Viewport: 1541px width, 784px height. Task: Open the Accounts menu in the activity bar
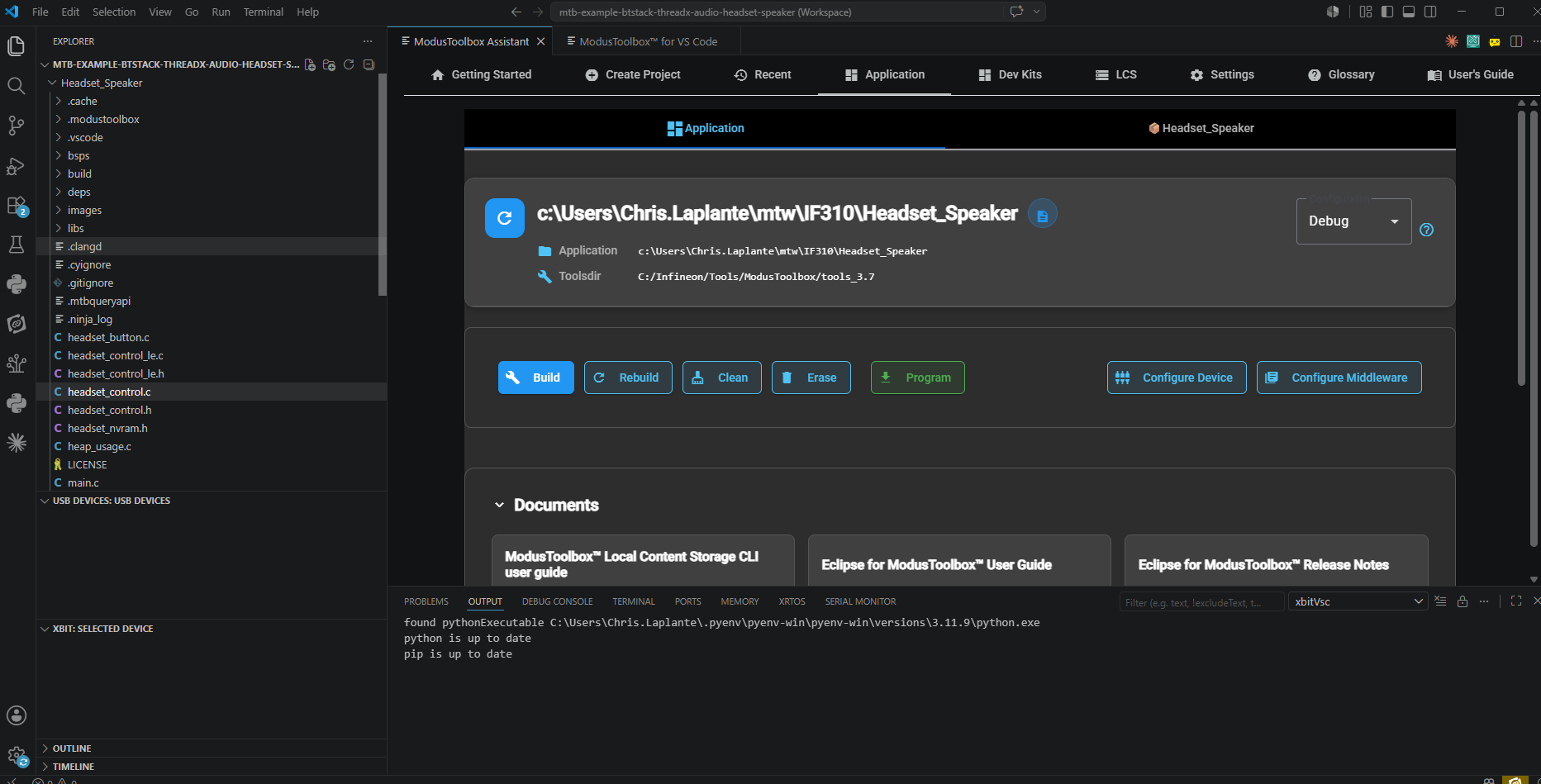(x=17, y=715)
